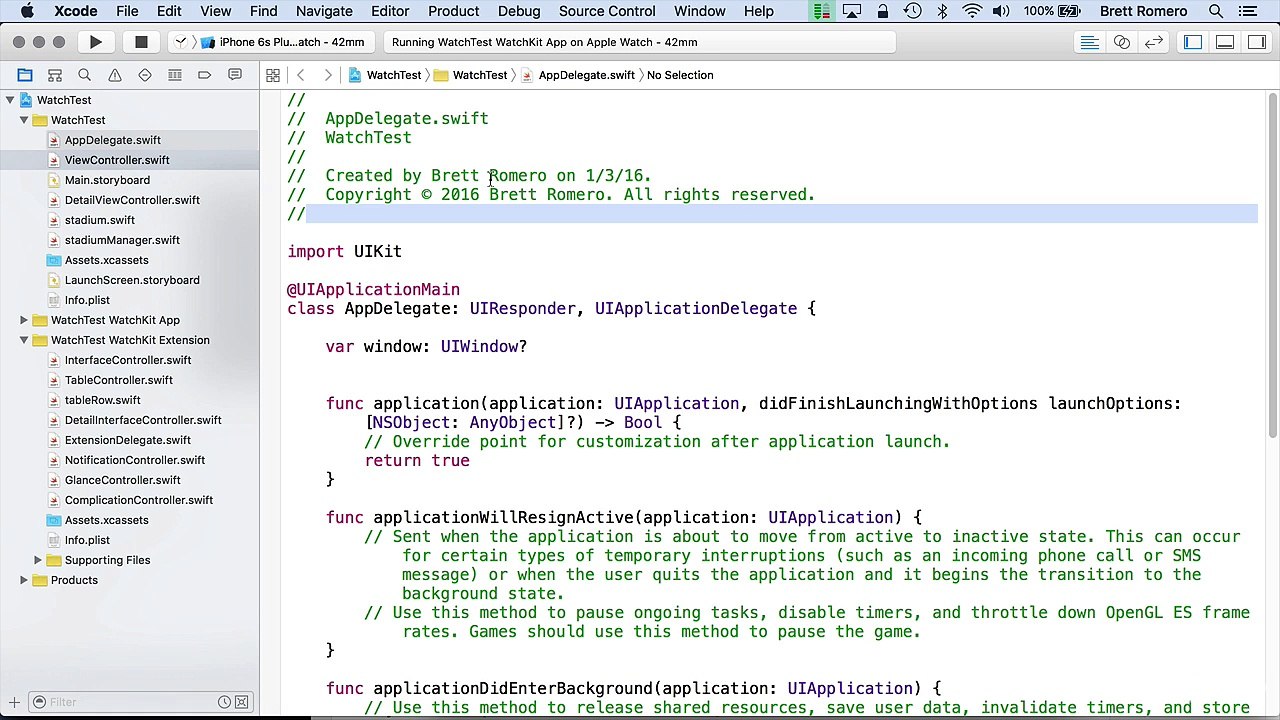1280x720 pixels.
Task: Click AppDelegate.swift in the jump bar
Action: point(578,75)
